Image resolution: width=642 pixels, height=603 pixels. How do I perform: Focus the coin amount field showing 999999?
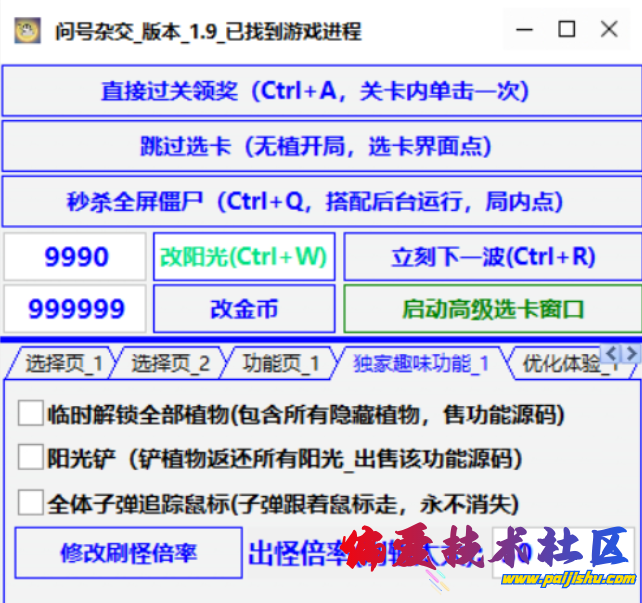pos(76,309)
